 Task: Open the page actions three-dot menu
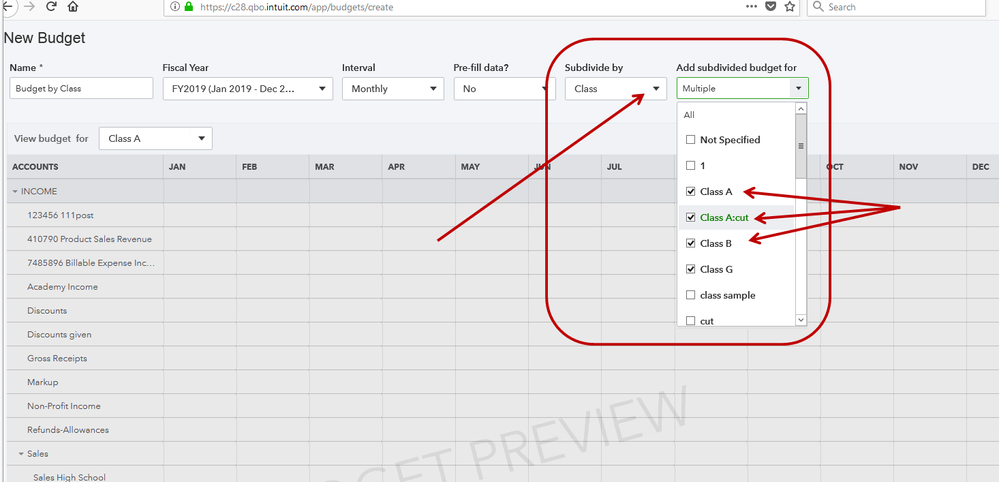click(x=751, y=6)
